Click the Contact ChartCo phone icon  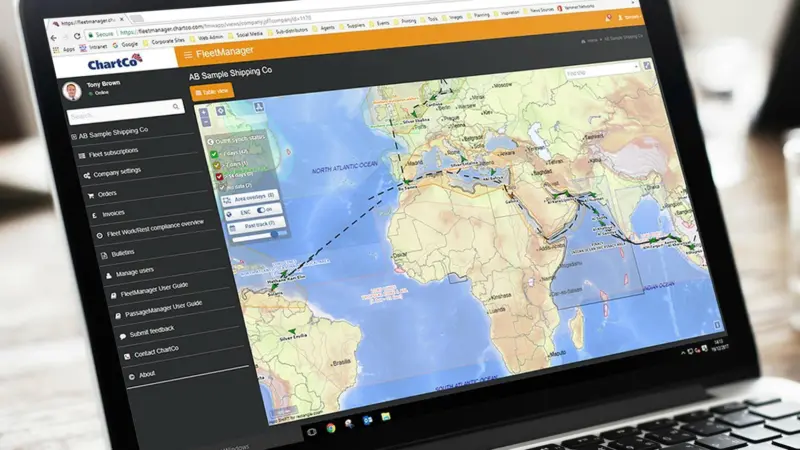pyautogui.click(x=127, y=356)
